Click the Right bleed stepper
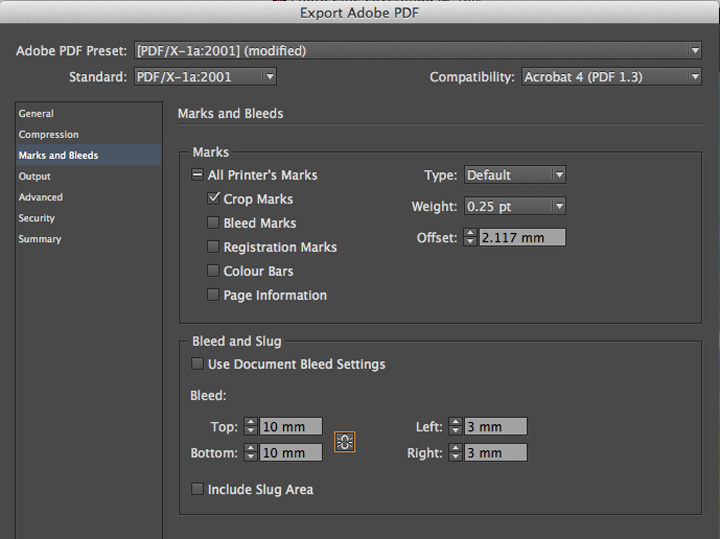 coord(455,453)
